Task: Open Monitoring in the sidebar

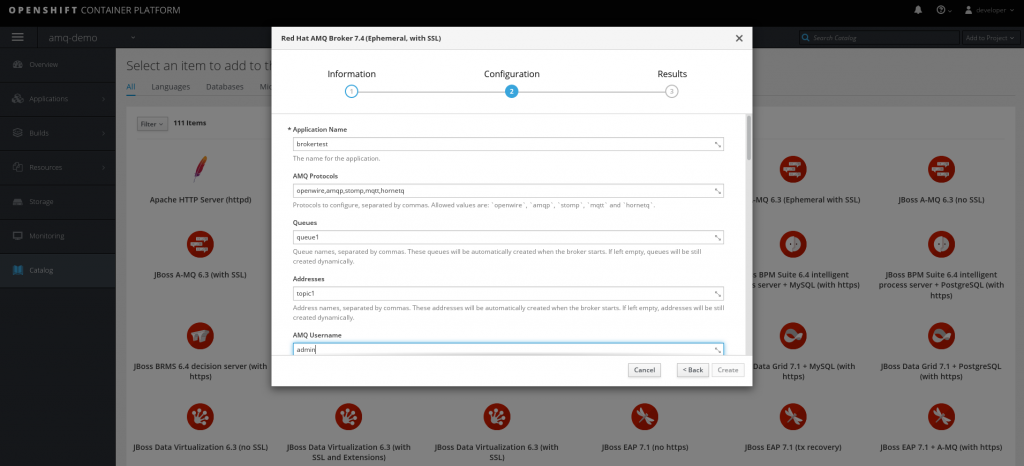Action: 47,236
